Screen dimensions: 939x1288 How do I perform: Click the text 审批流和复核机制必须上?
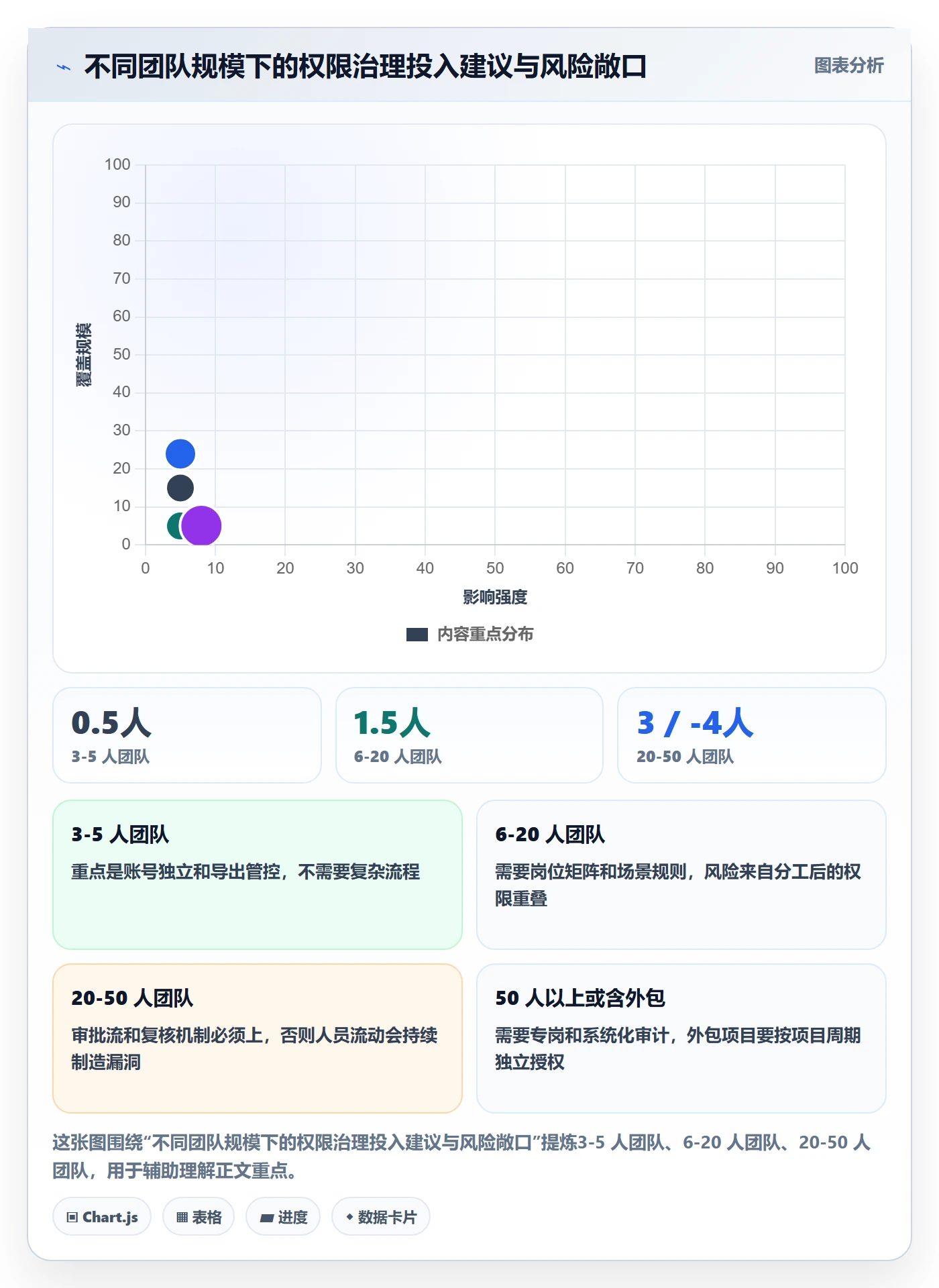(x=167, y=1036)
